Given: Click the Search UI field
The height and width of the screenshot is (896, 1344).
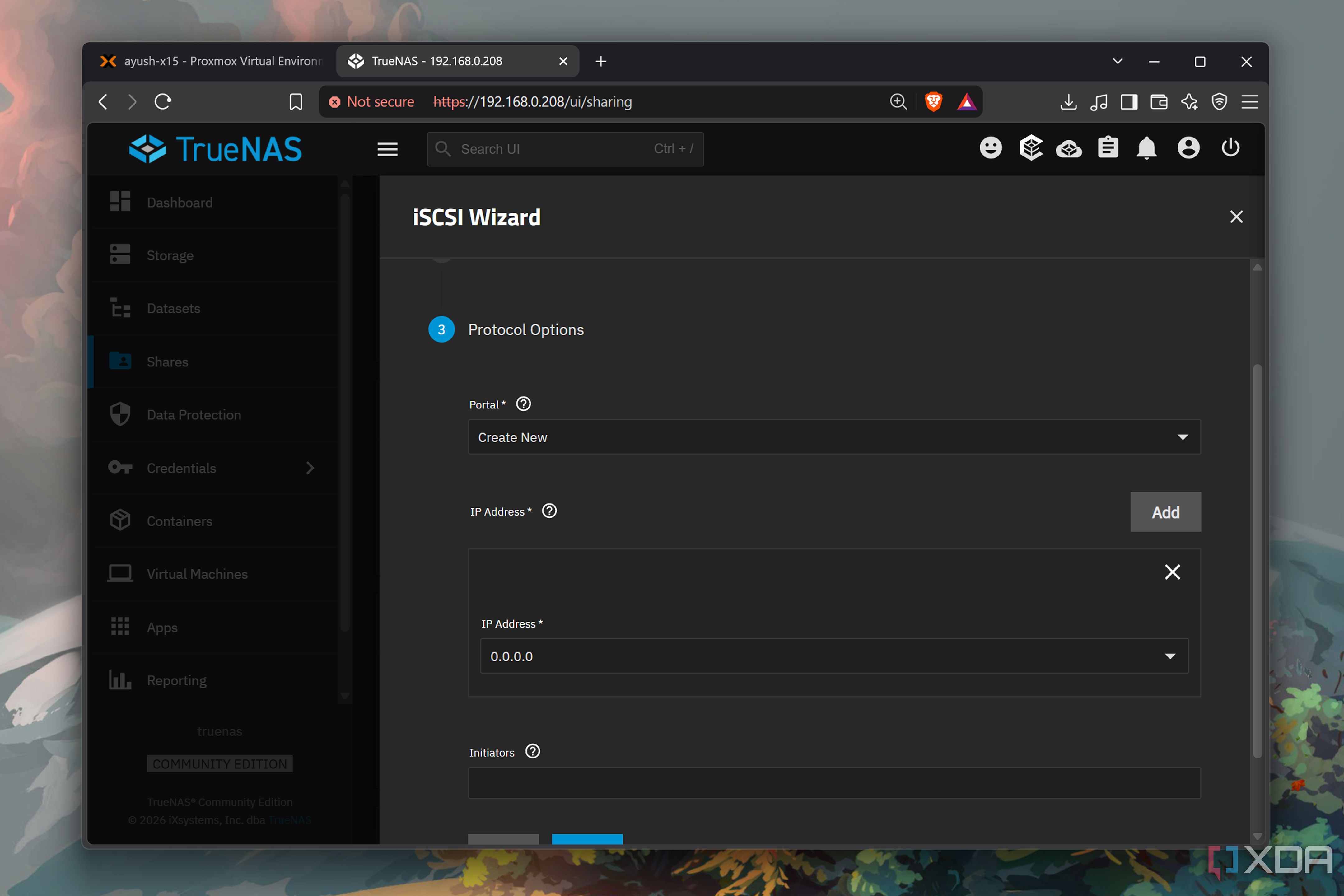Looking at the screenshot, I should click(x=565, y=149).
